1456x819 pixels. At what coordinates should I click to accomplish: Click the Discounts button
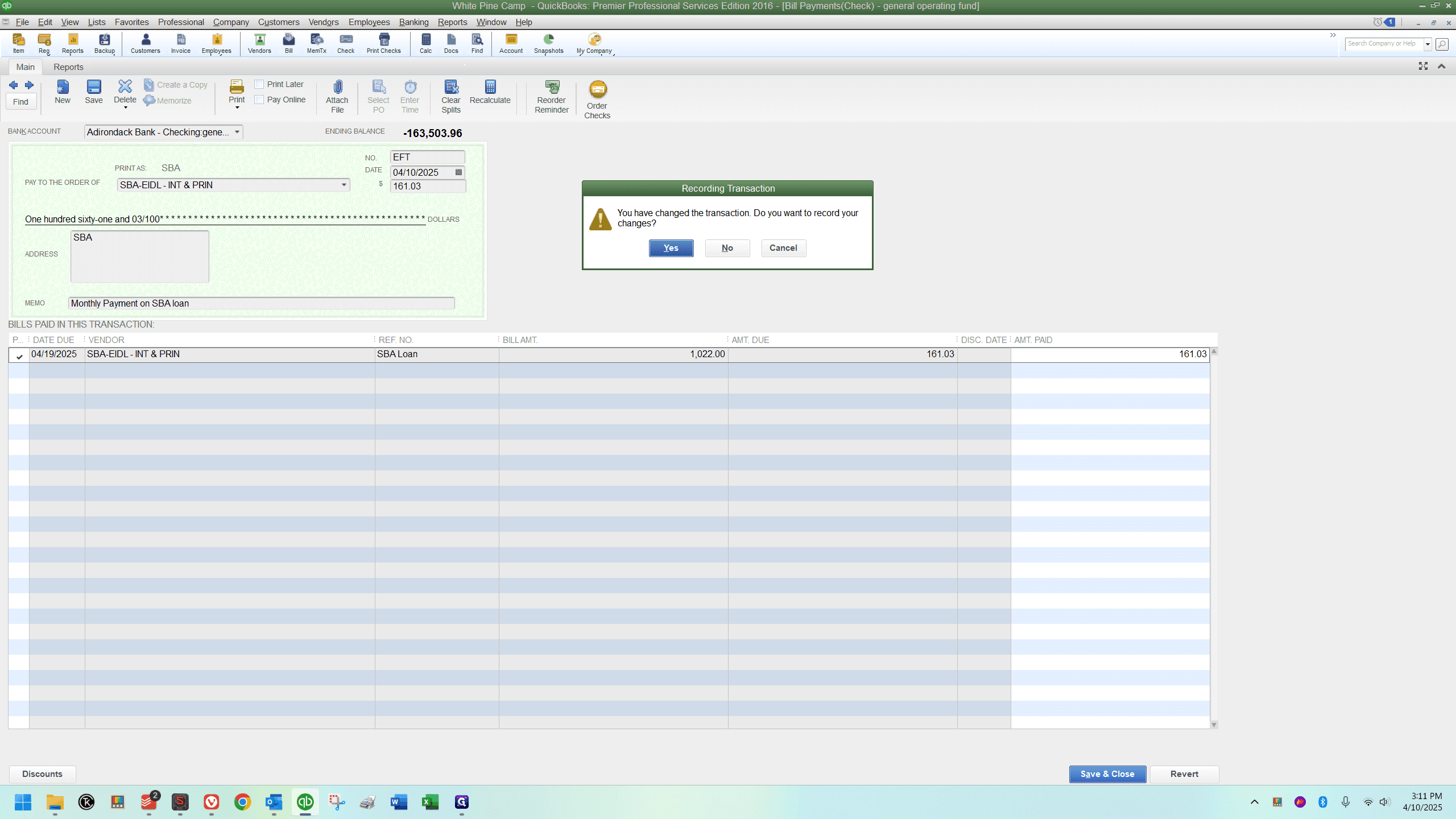click(x=43, y=774)
